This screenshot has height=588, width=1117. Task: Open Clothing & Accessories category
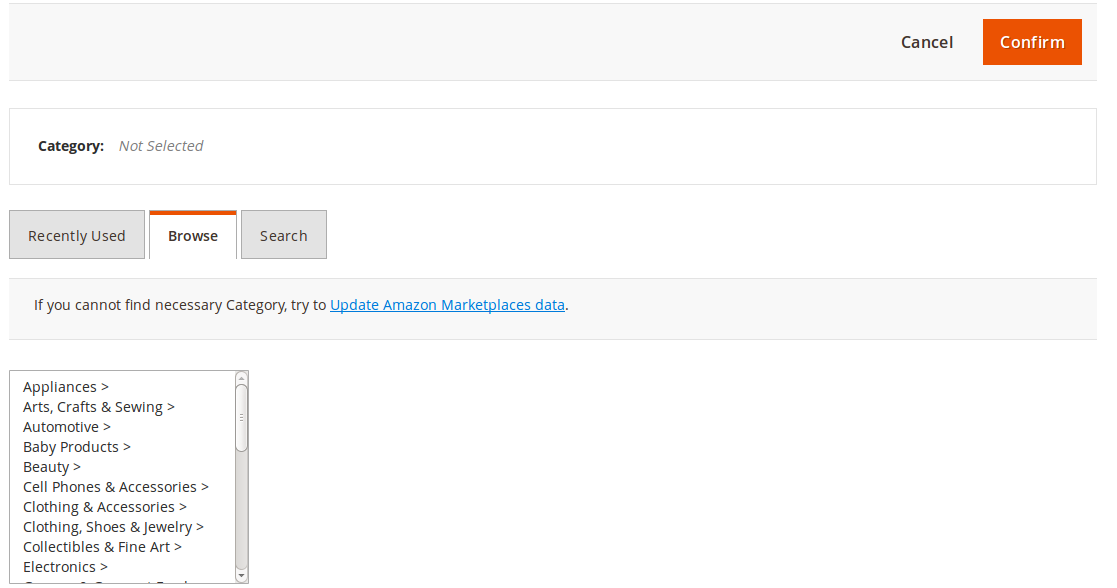pyautogui.click(x=105, y=507)
